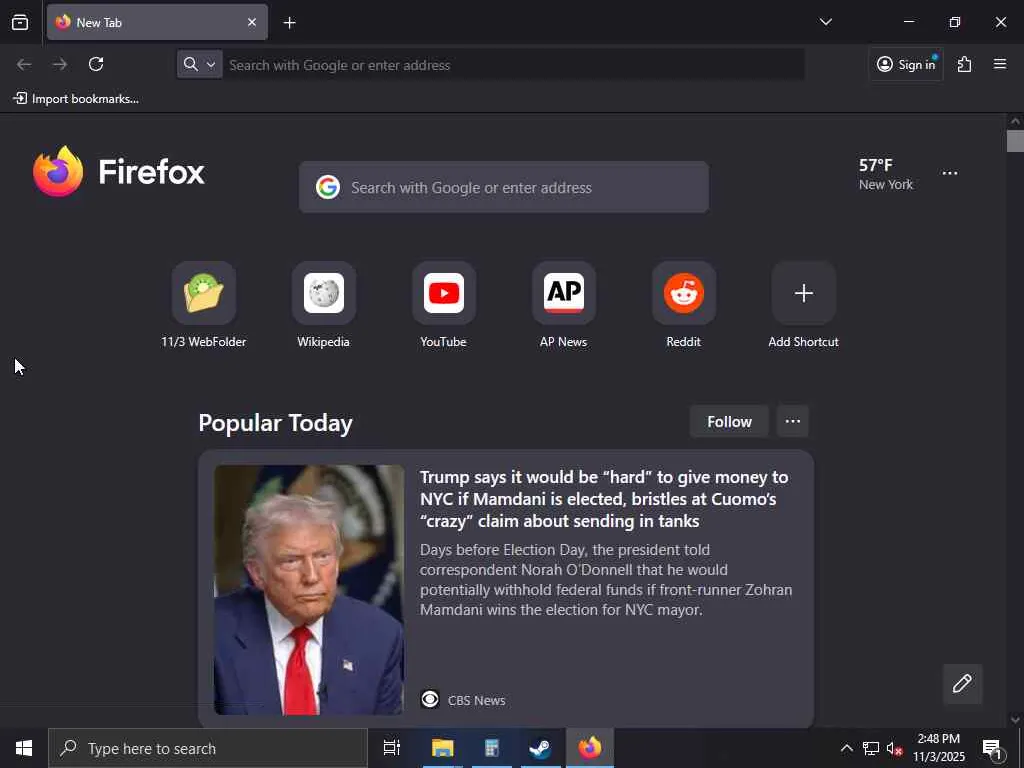Expand the list all tabs chevron
The image size is (1024, 768).
coord(825,22)
